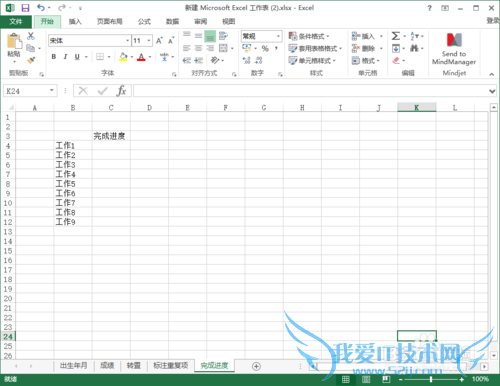The height and width of the screenshot is (386, 500).
Task: Open the font size dropdown showing 11
Action: (149, 41)
